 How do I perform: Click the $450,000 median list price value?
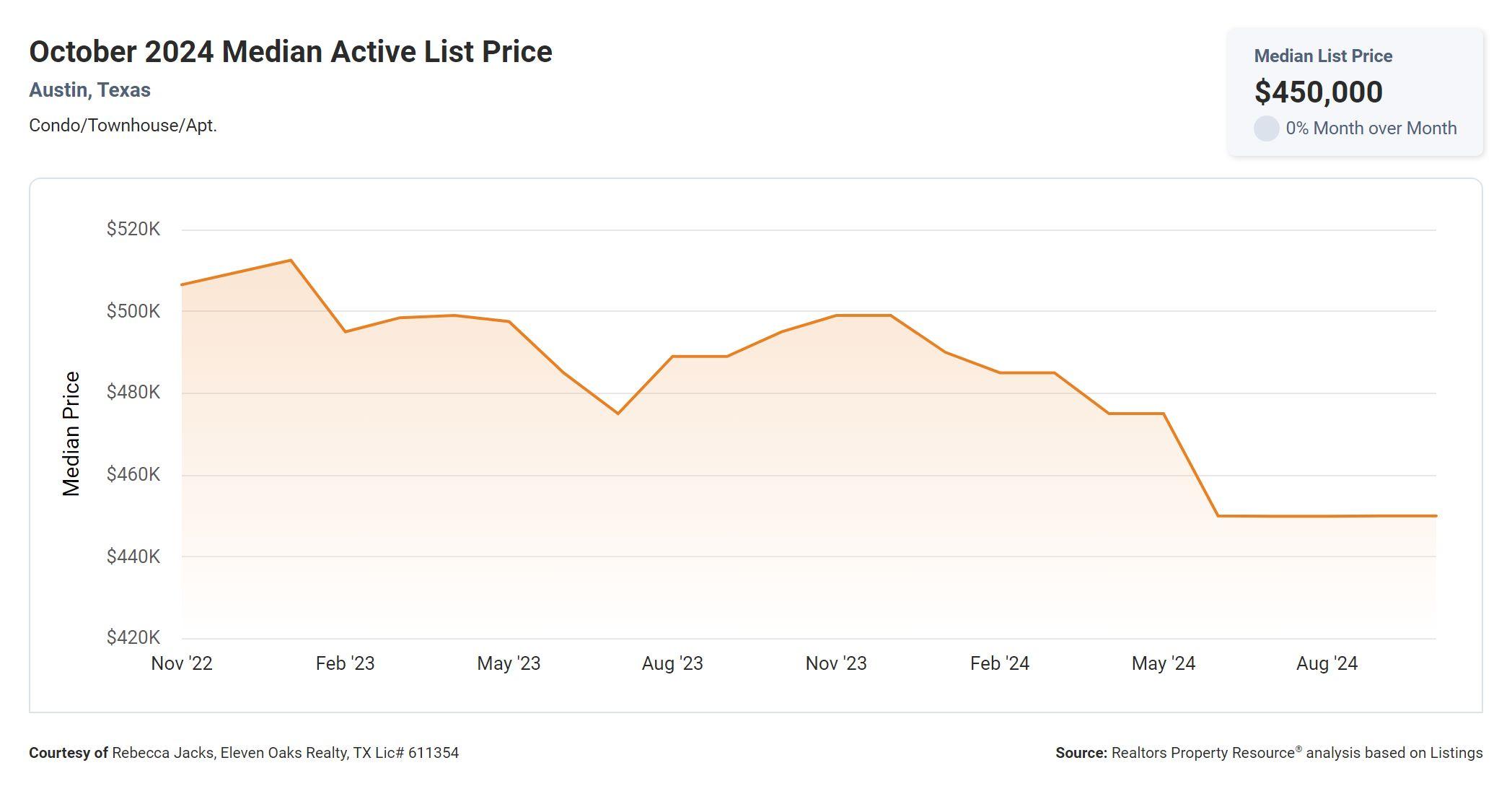click(1318, 92)
